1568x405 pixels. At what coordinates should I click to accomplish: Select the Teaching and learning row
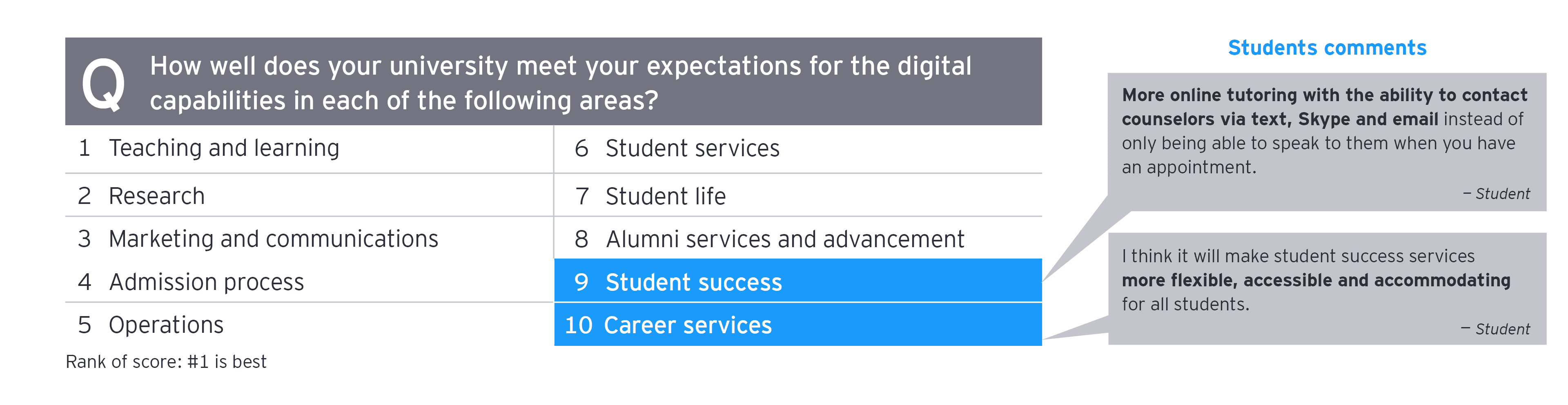coord(224,148)
